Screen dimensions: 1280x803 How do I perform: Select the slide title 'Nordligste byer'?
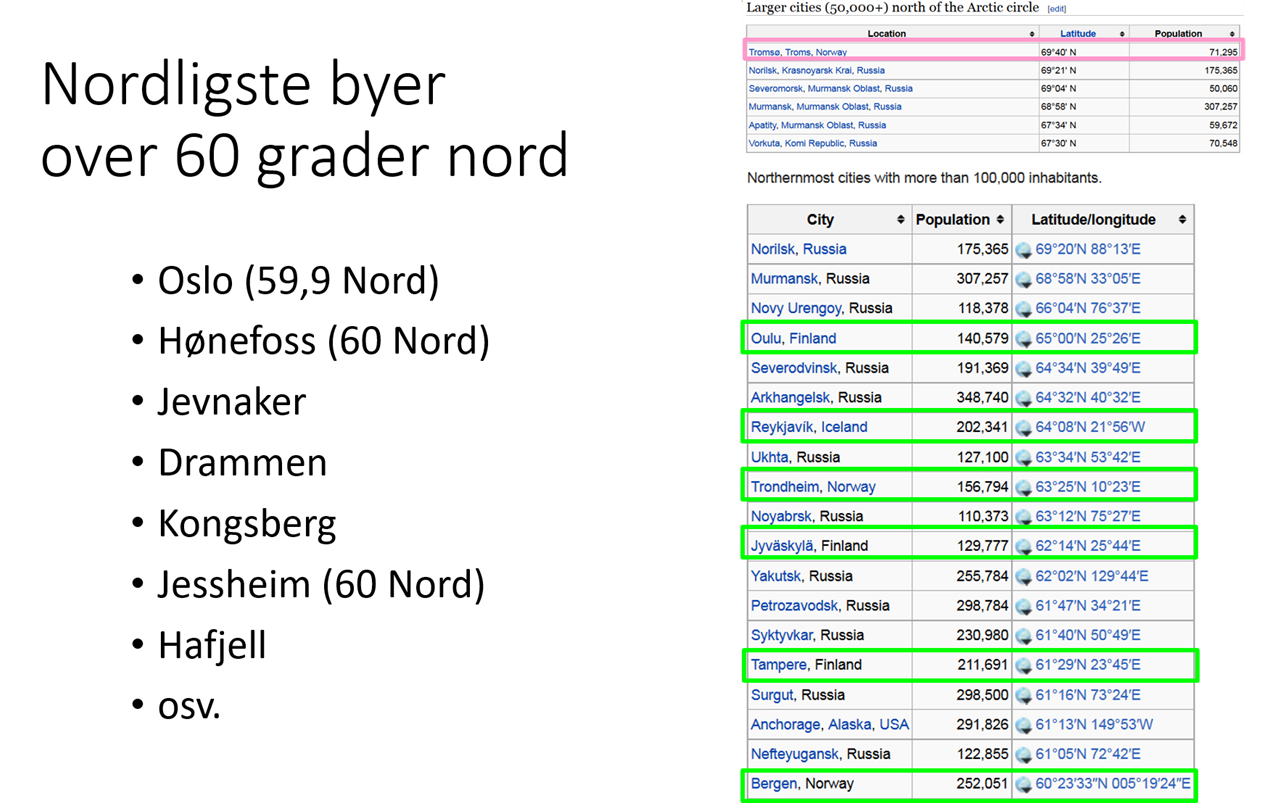pos(243,86)
